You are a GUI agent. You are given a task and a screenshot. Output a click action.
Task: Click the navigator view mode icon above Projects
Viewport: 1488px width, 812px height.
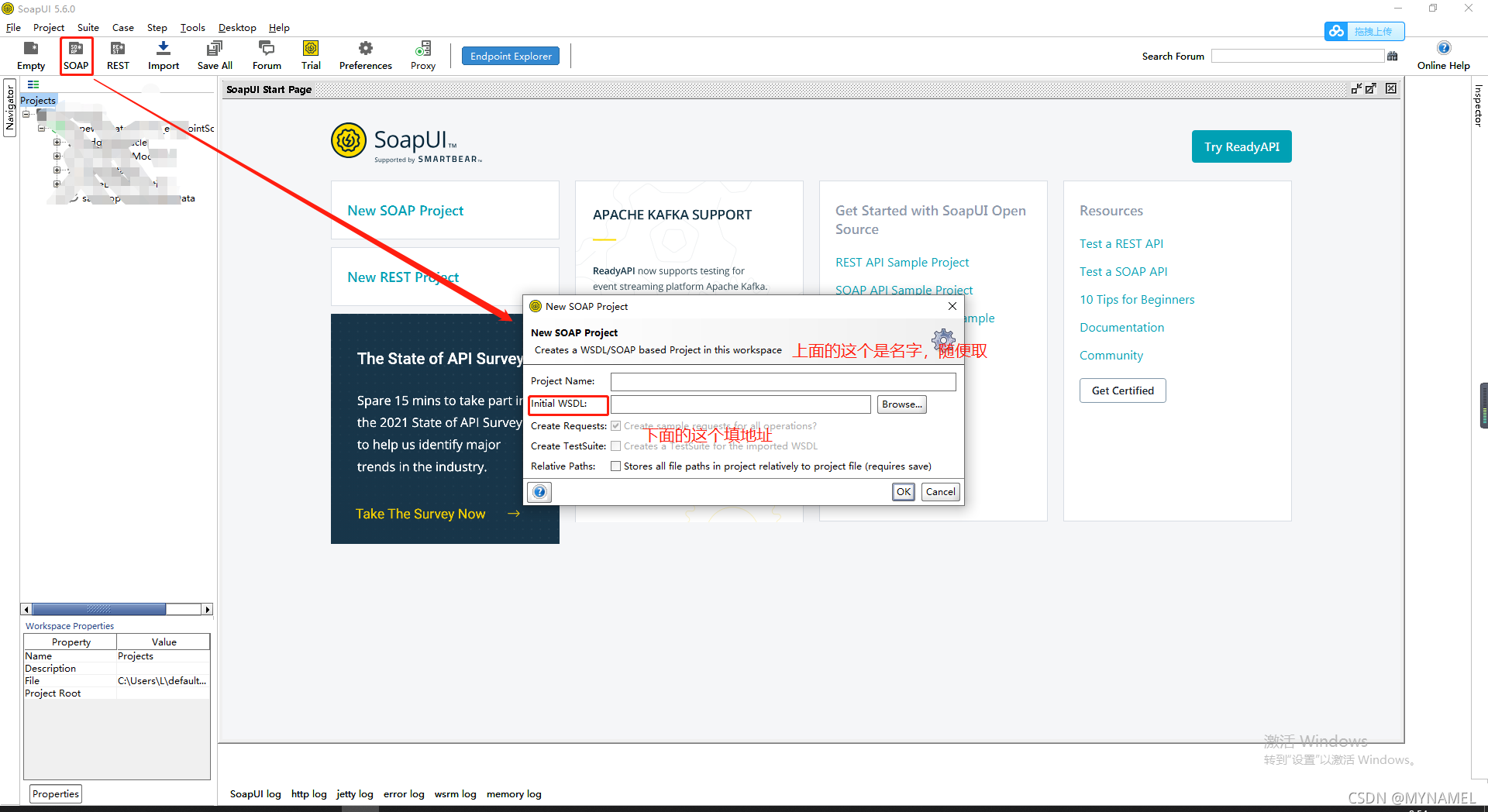click(33, 84)
